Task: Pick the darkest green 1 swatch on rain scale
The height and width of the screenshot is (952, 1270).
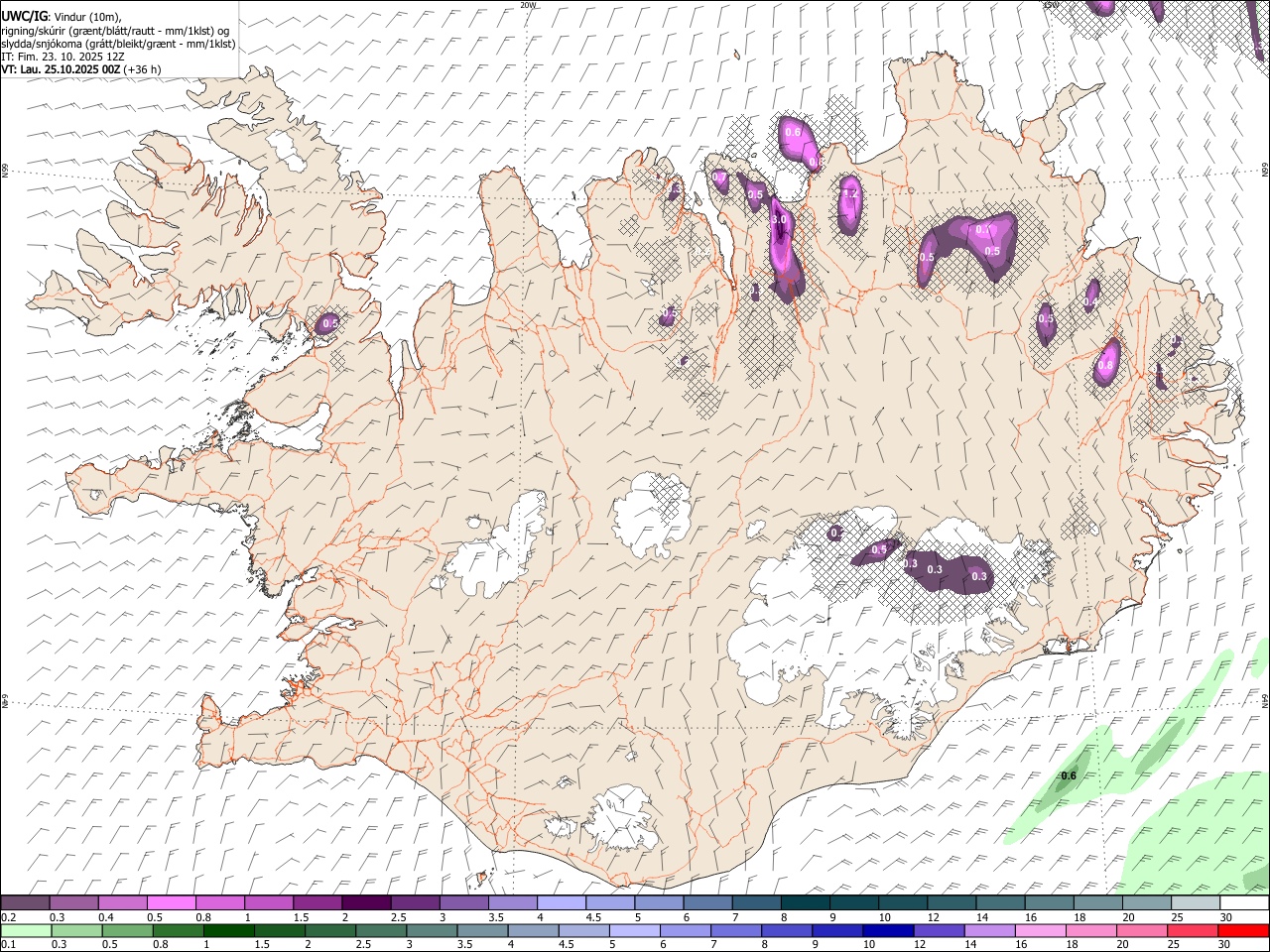Action: 229,930
